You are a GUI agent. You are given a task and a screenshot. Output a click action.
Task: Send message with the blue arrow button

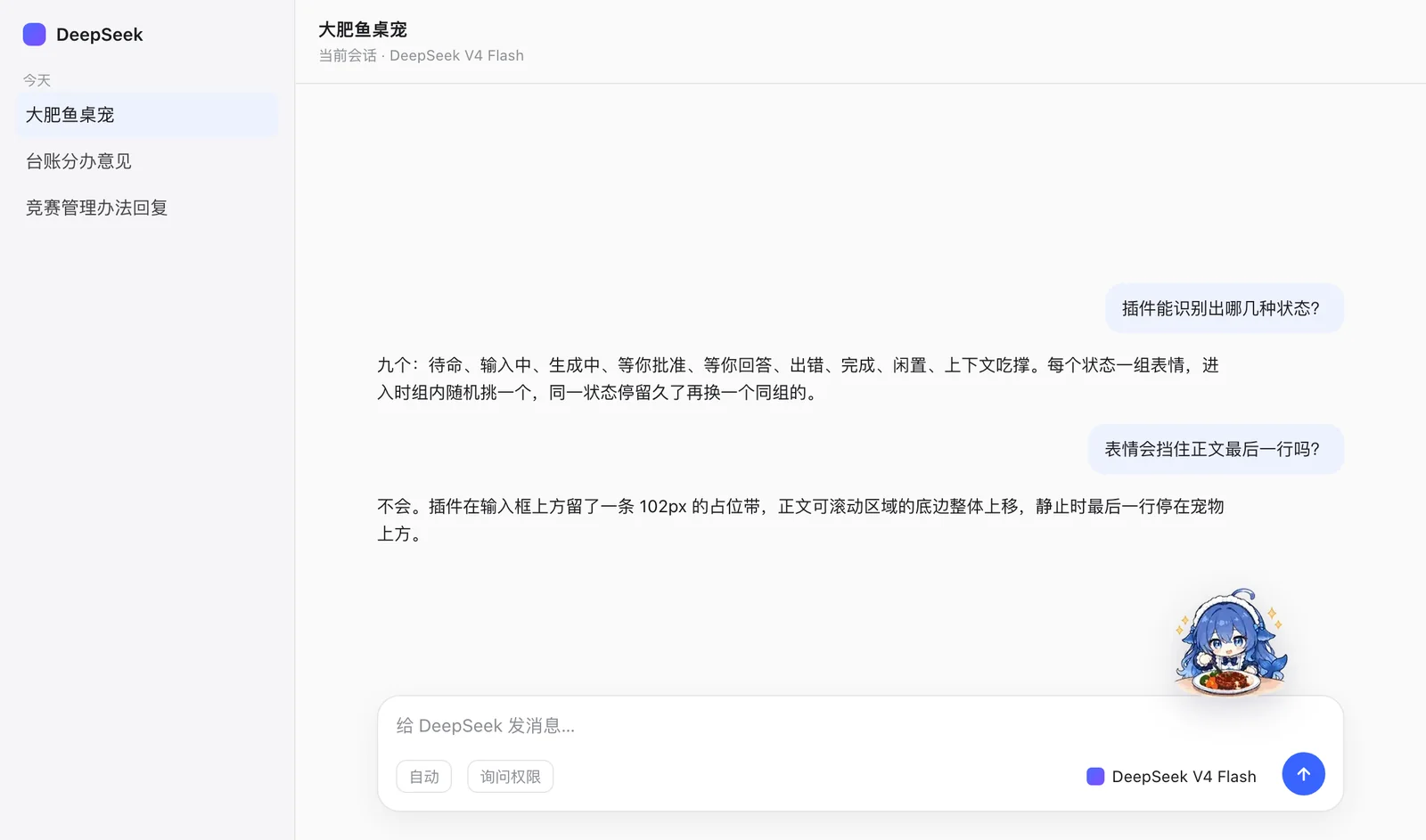pos(1303,774)
